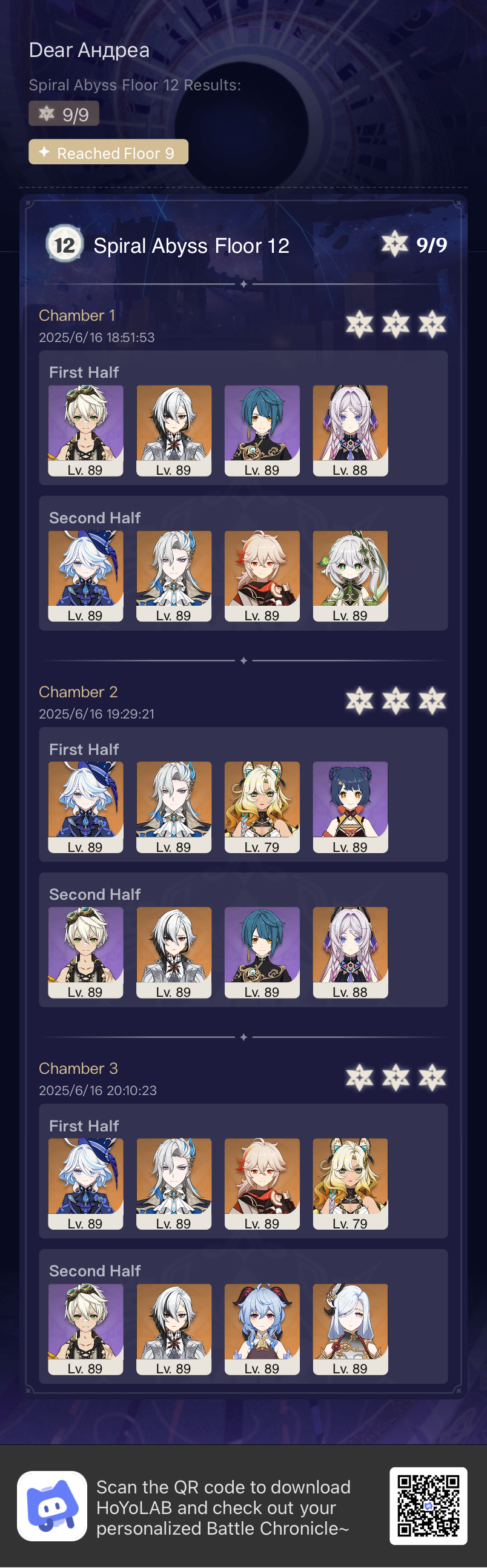Screen dimensions: 487x1568
Task: Click Chamber 2 three-star rating
Action: click(396, 700)
